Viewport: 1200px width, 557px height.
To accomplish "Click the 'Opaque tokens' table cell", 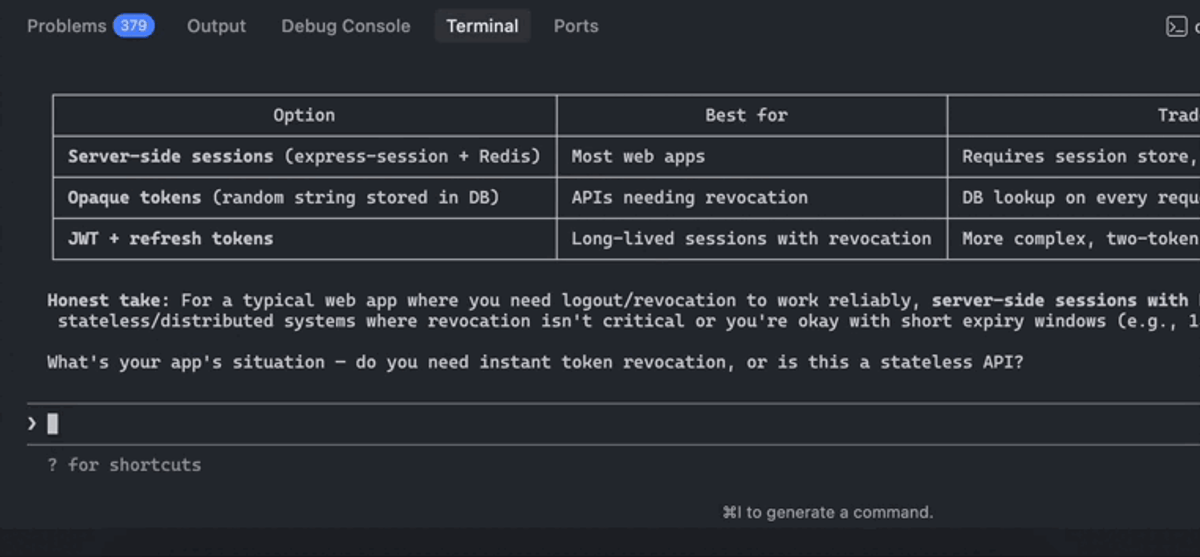I will (x=304, y=197).
